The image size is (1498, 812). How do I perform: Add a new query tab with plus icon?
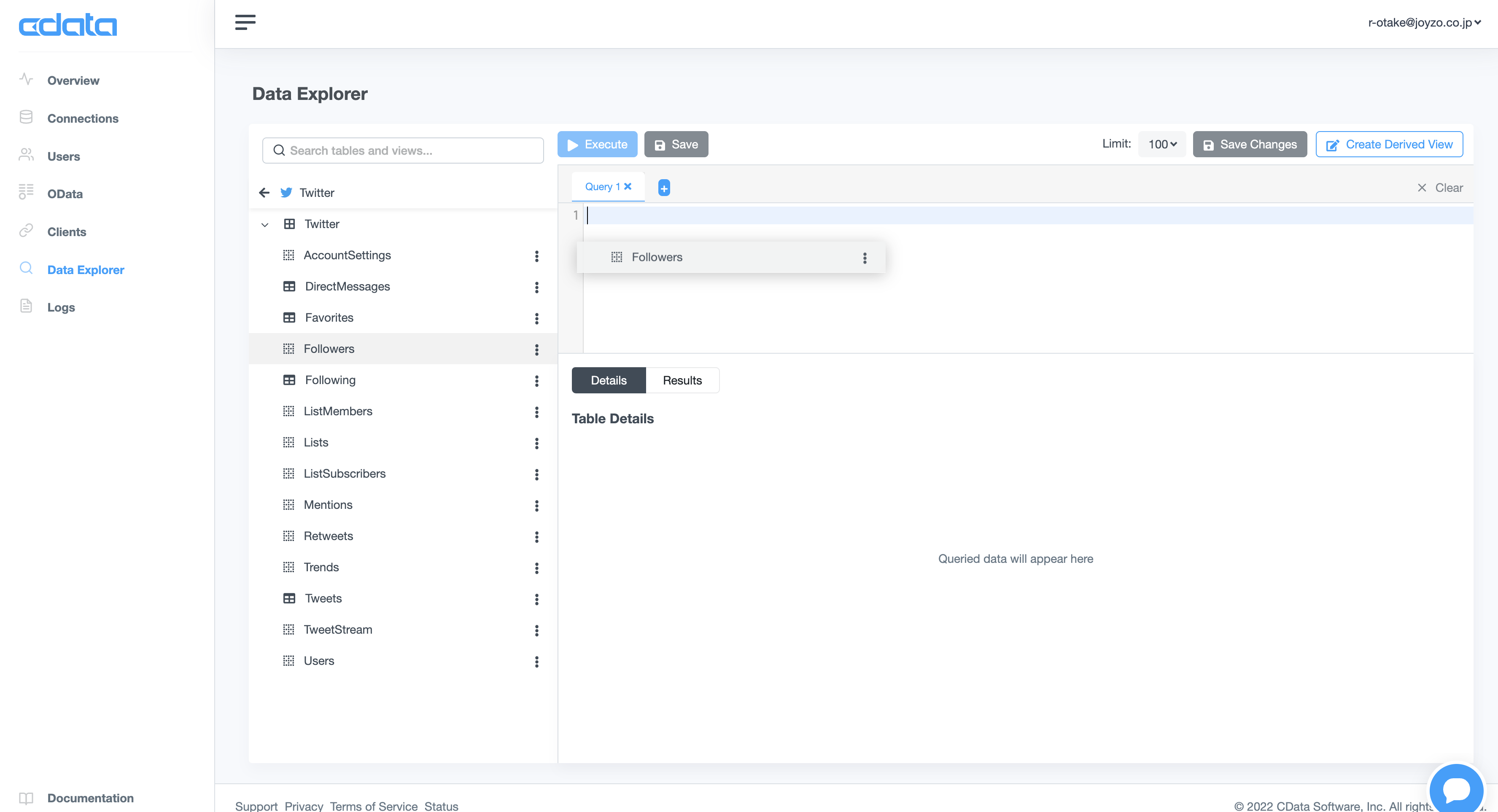[663, 188]
